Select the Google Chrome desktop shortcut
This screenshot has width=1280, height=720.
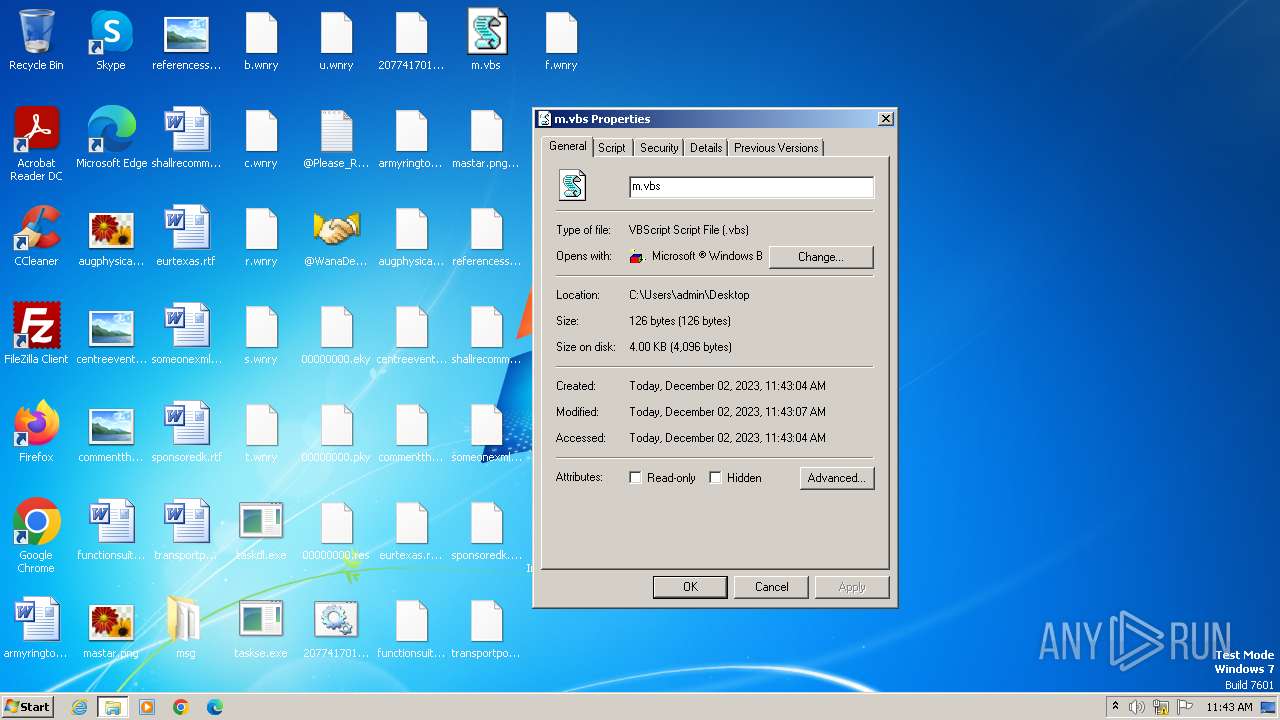click(36, 536)
